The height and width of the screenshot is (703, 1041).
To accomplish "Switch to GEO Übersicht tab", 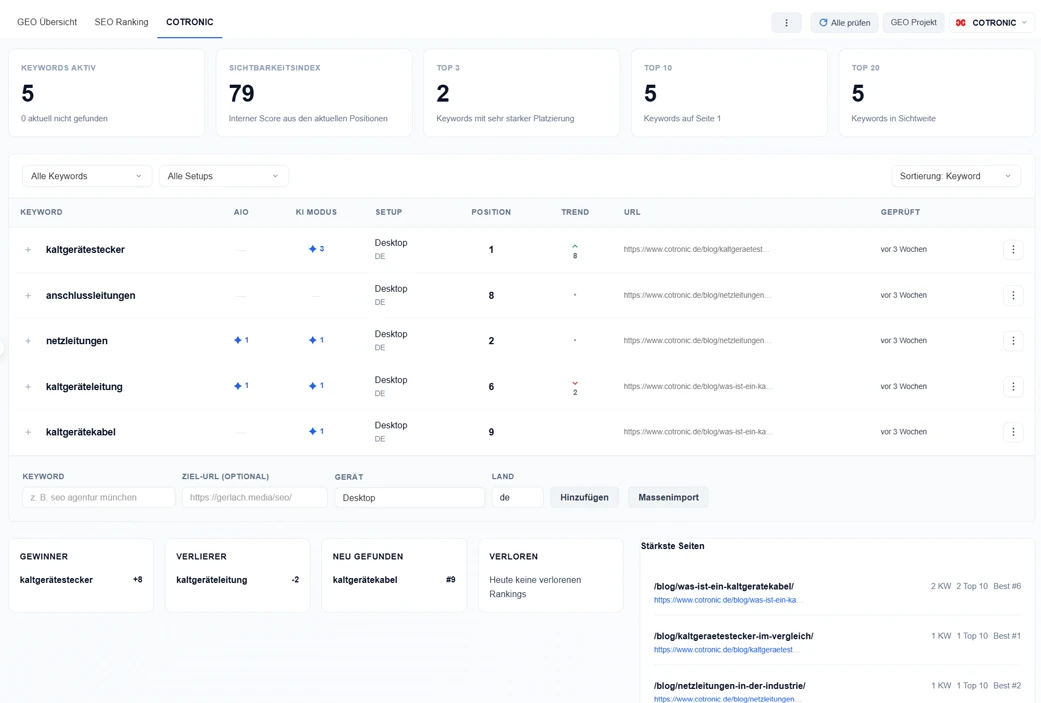I will [x=47, y=22].
